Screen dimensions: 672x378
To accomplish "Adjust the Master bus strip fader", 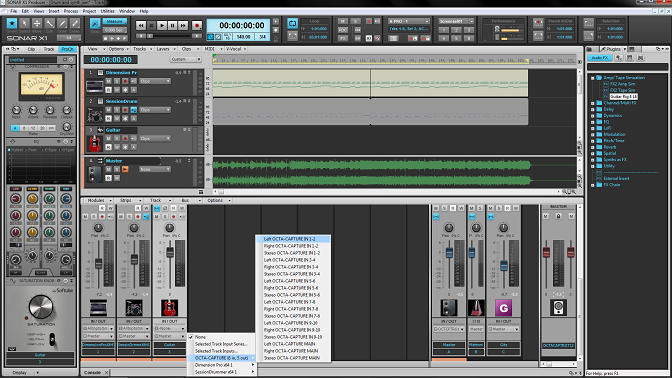I will click(x=449, y=253).
